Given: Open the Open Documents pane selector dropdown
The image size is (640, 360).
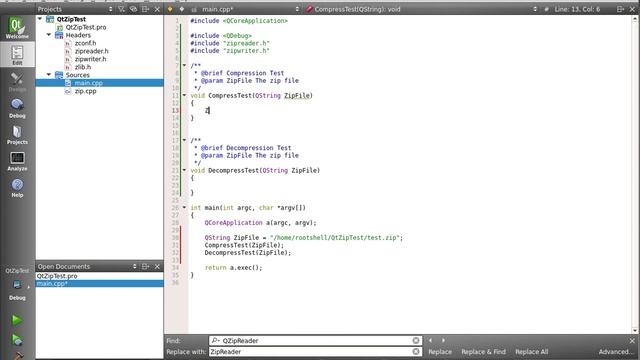Looking at the screenshot, I should pyautogui.click(x=135, y=267).
